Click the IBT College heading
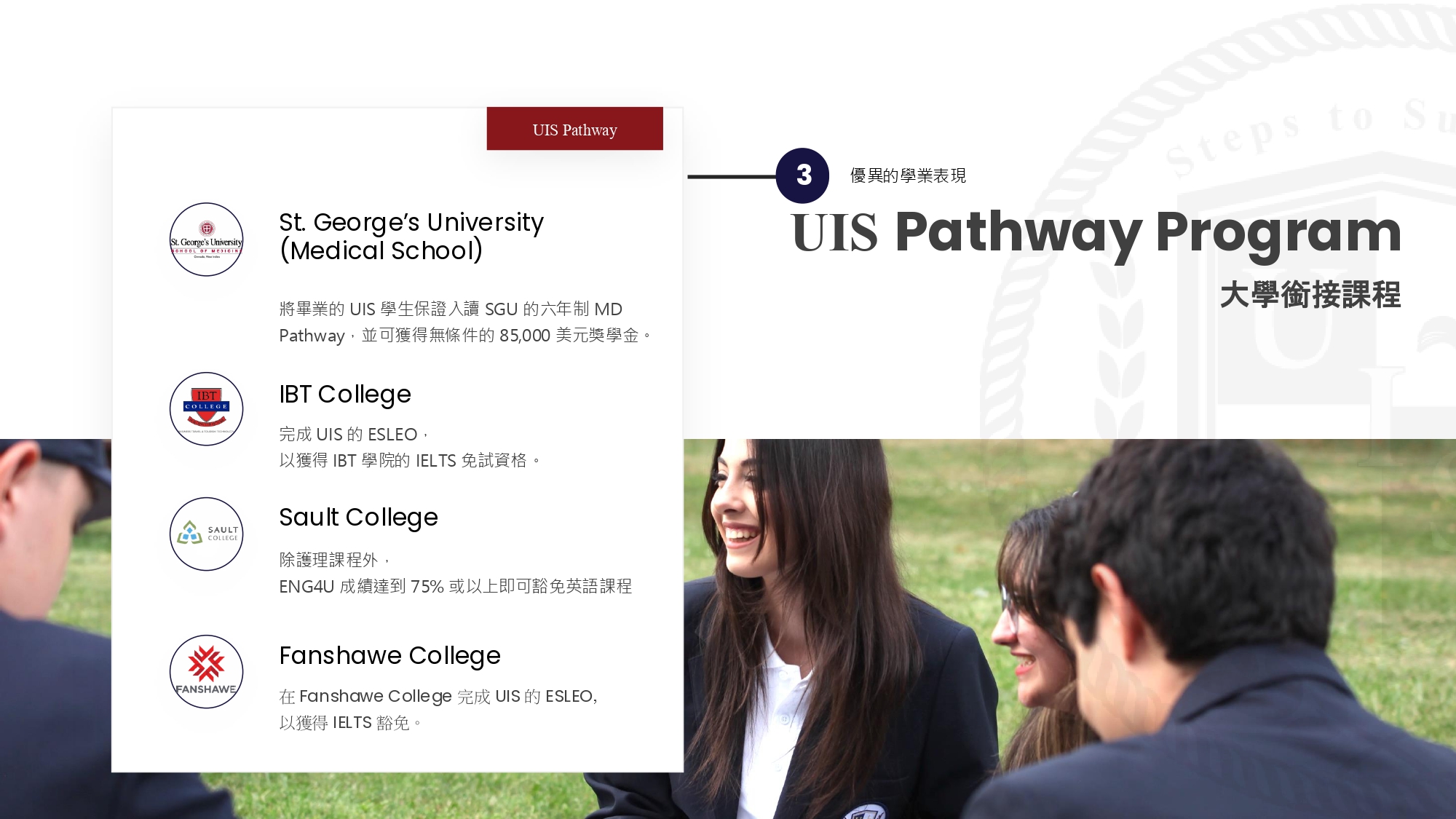 point(345,394)
